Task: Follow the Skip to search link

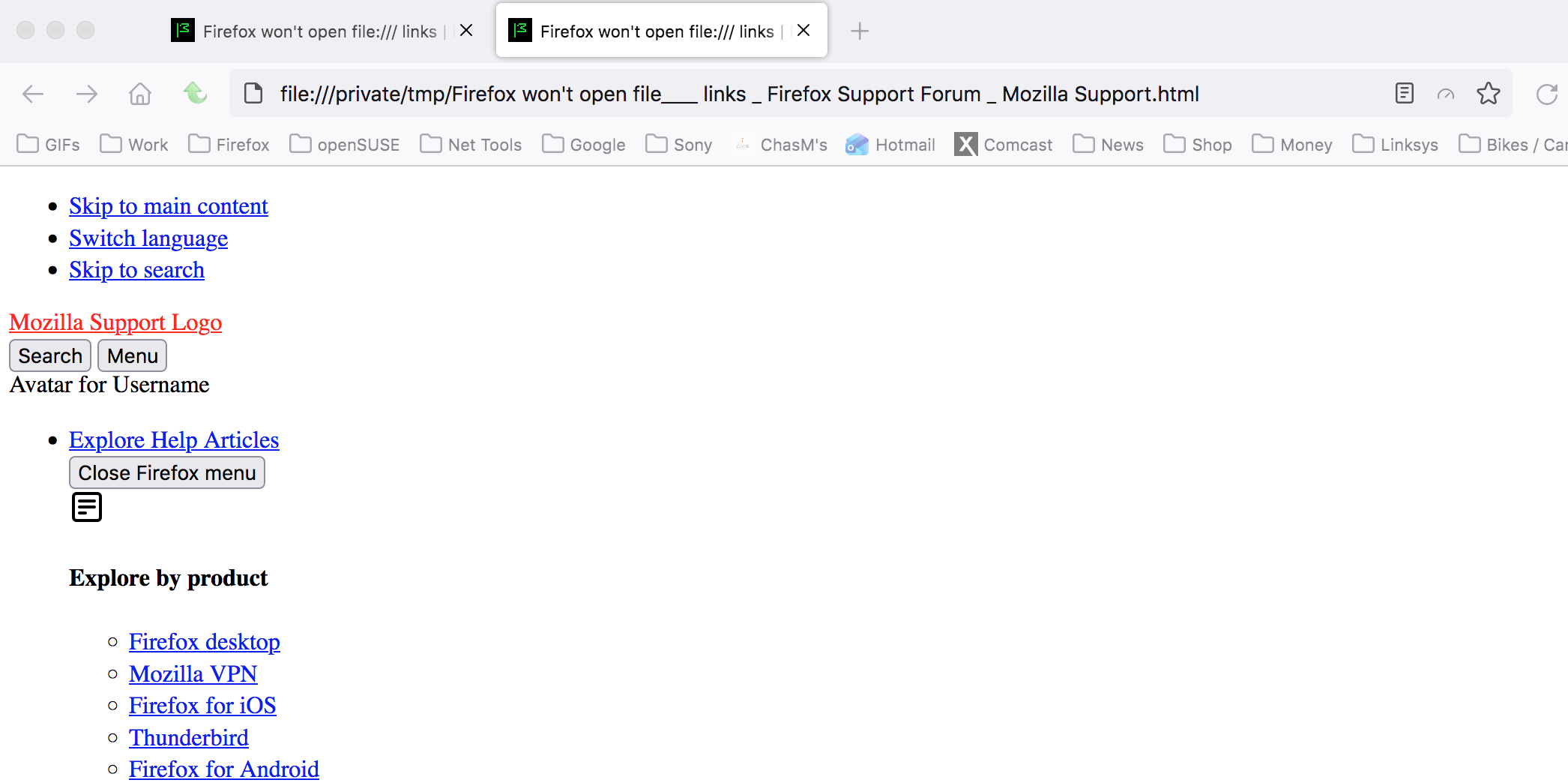Action: (x=136, y=270)
